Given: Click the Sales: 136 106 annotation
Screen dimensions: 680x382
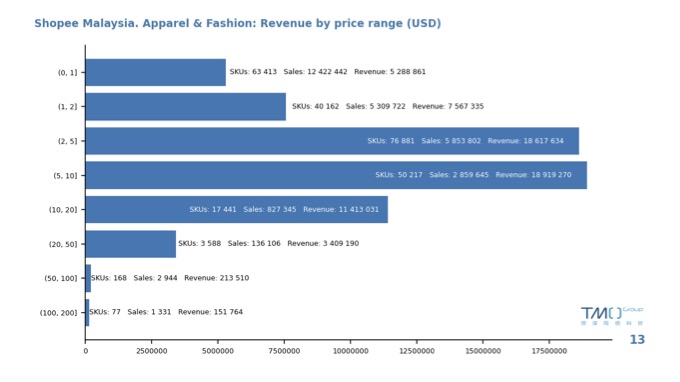Looking at the screenshot, I should pyautogui.click(x=254, y=243).
